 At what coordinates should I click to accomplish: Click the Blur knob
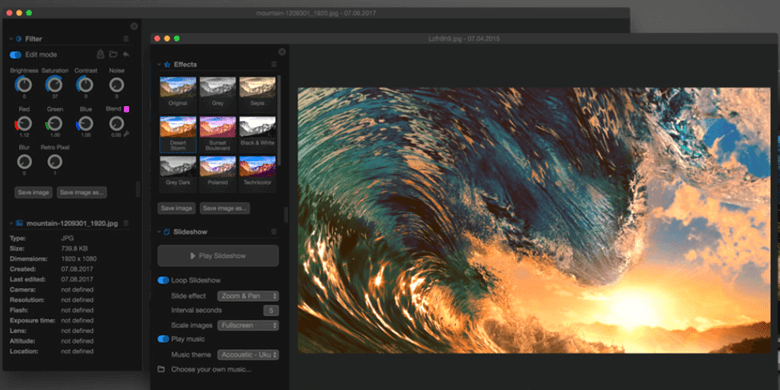click(24, 162)
